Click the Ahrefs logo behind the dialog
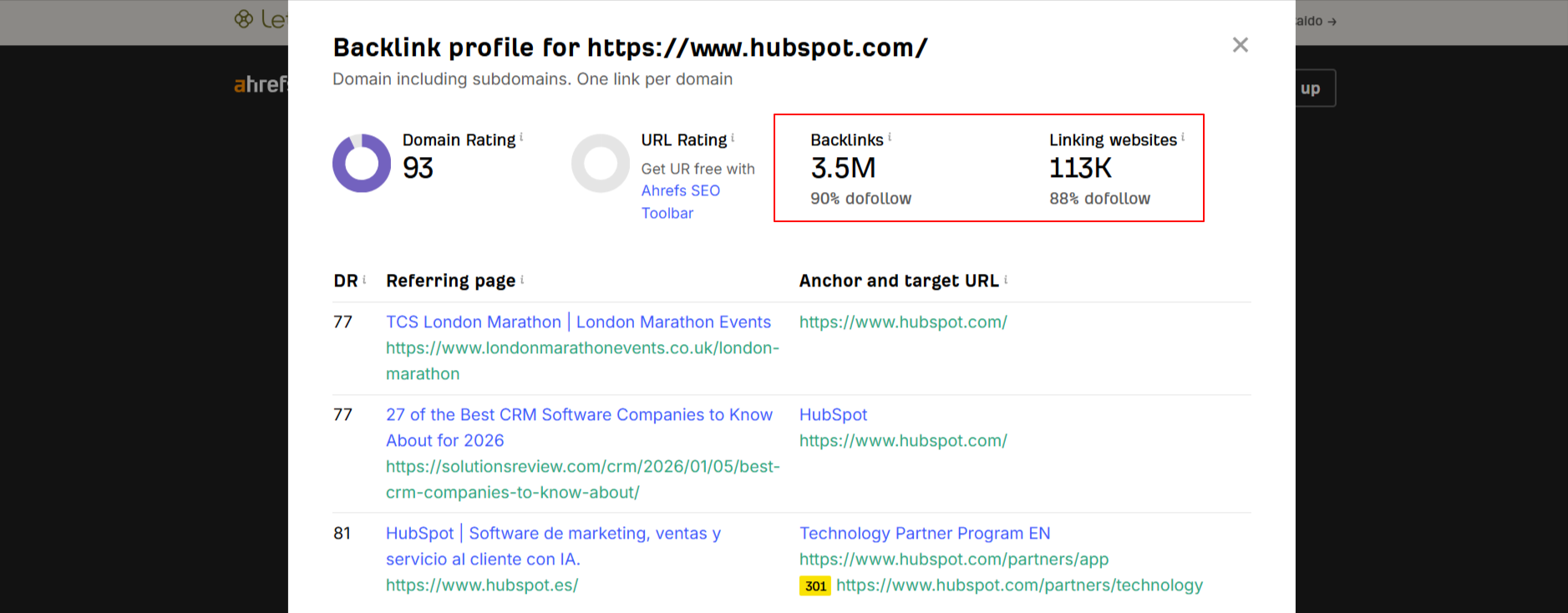 pos(261,84)
